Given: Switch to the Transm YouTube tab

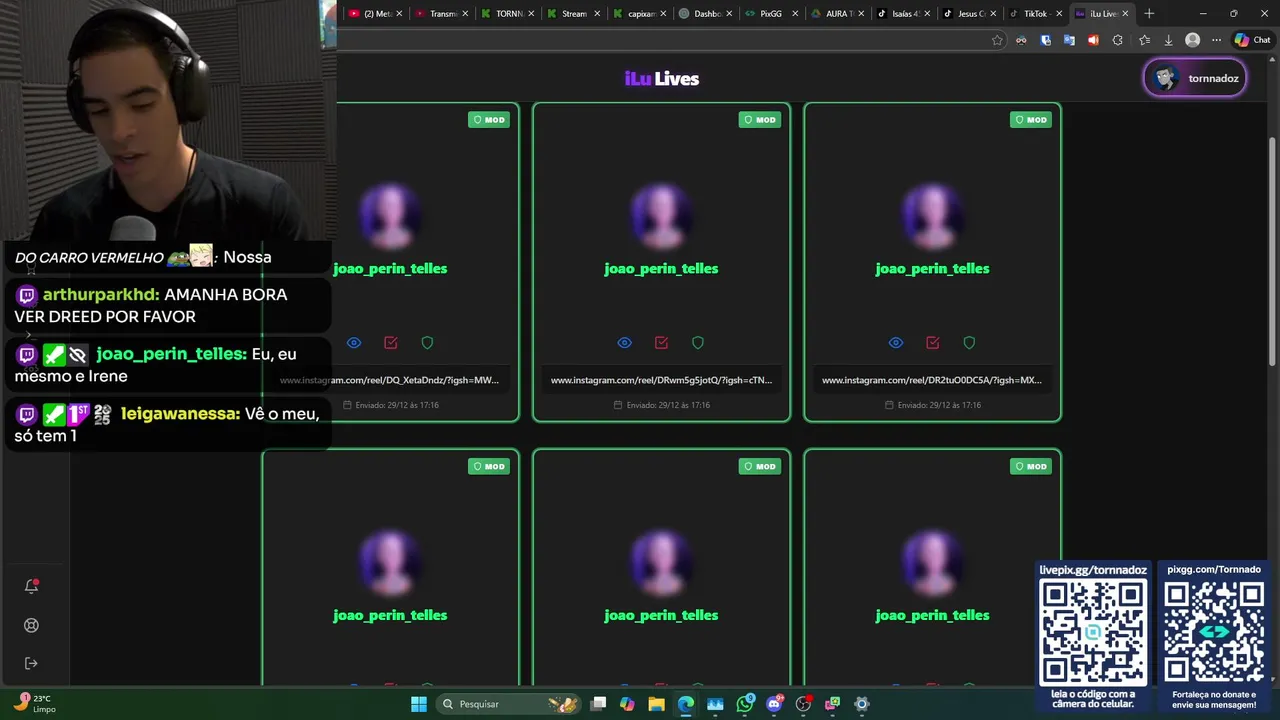Looking at the screenshot, I should (441, 14).
